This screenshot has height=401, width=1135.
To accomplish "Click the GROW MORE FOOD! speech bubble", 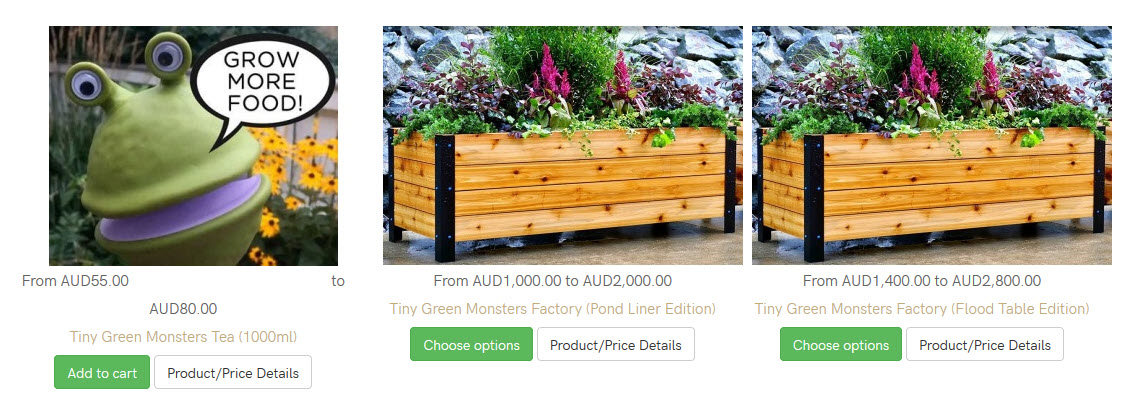I will (x=262, y=81).
